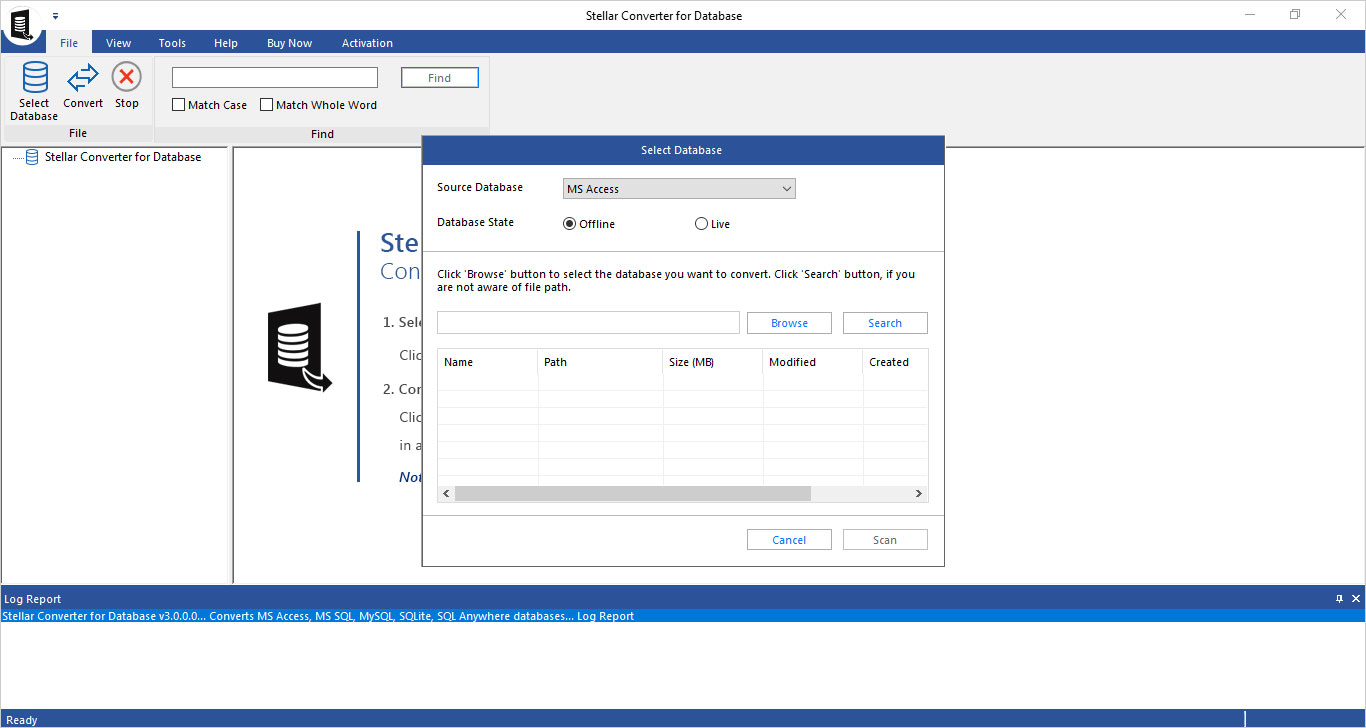Open the Source Database dropdown
1366x728 pixels.
[788, 188]
